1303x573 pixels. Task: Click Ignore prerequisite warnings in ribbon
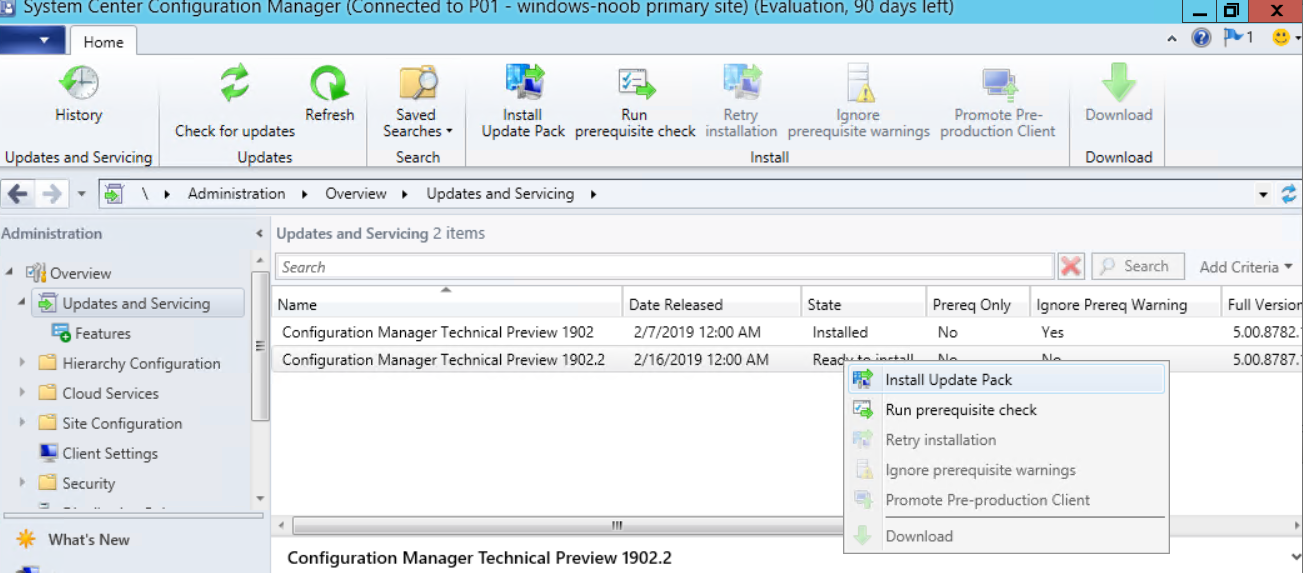[x=858, y=101]
